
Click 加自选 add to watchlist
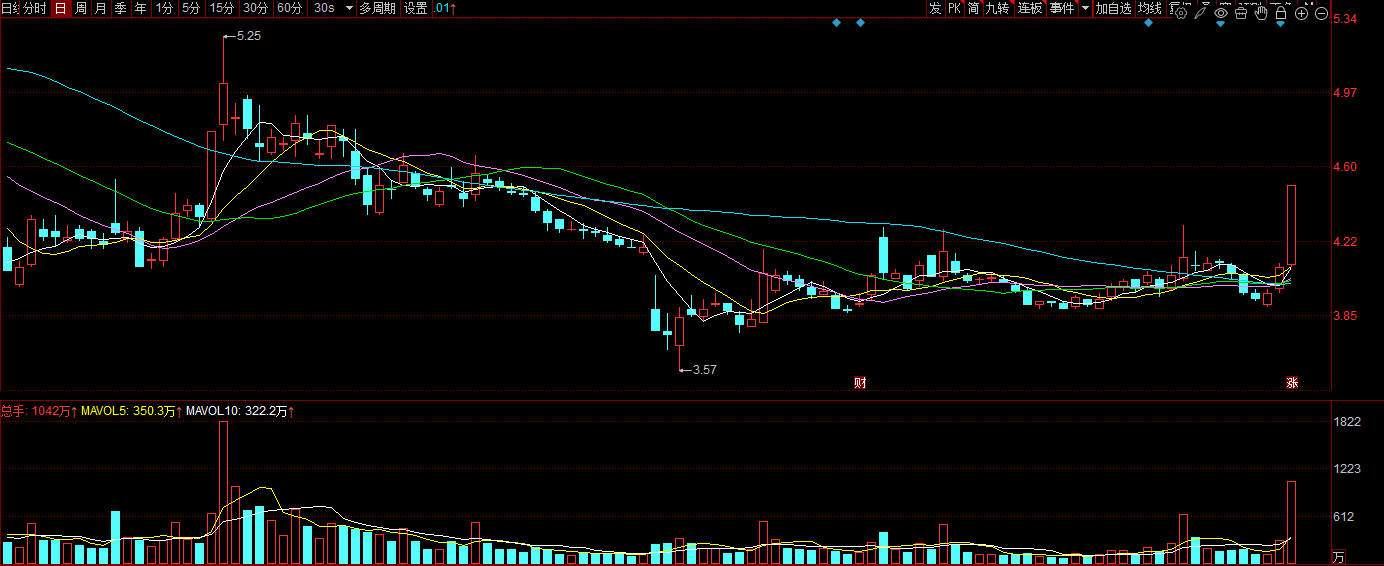(1113, 8)
